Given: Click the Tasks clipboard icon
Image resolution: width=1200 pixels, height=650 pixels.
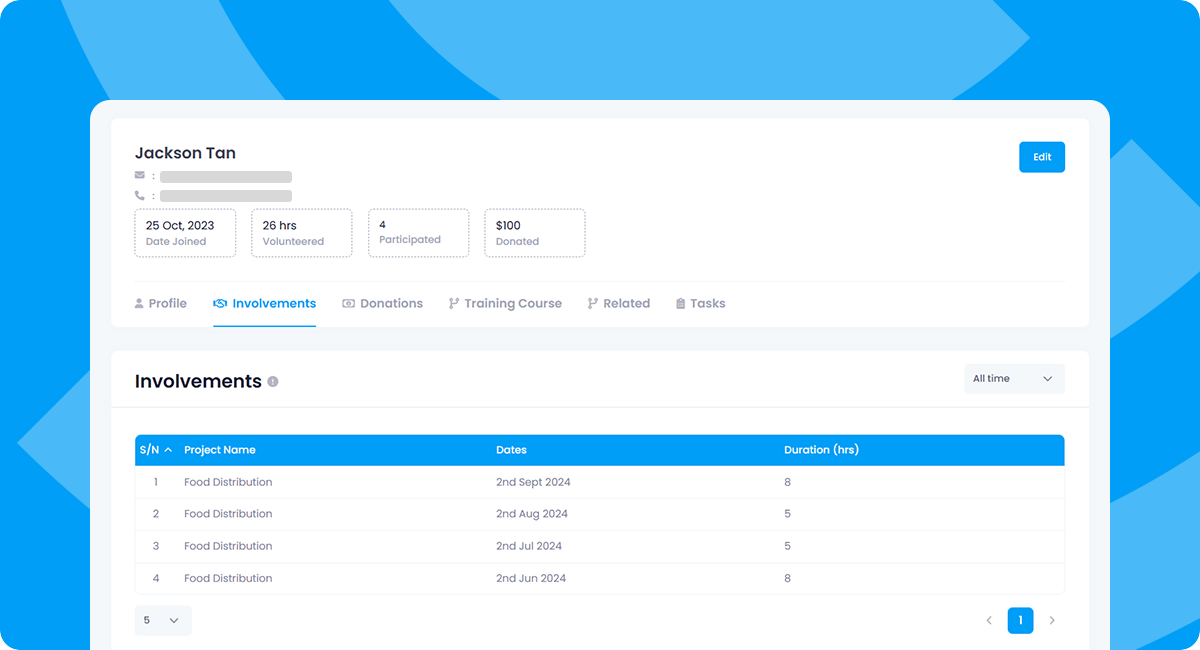Looking at the screenshot, I should (683, 303).
